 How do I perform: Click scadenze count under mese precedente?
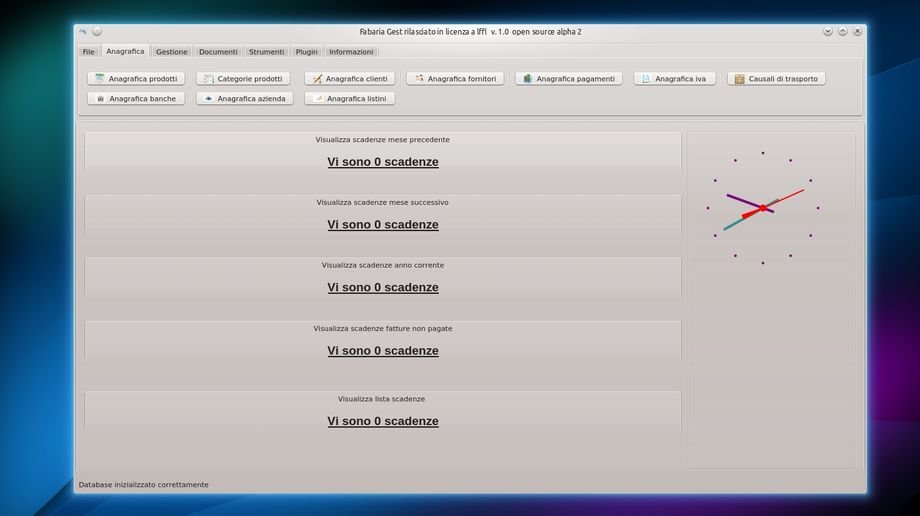383,162
